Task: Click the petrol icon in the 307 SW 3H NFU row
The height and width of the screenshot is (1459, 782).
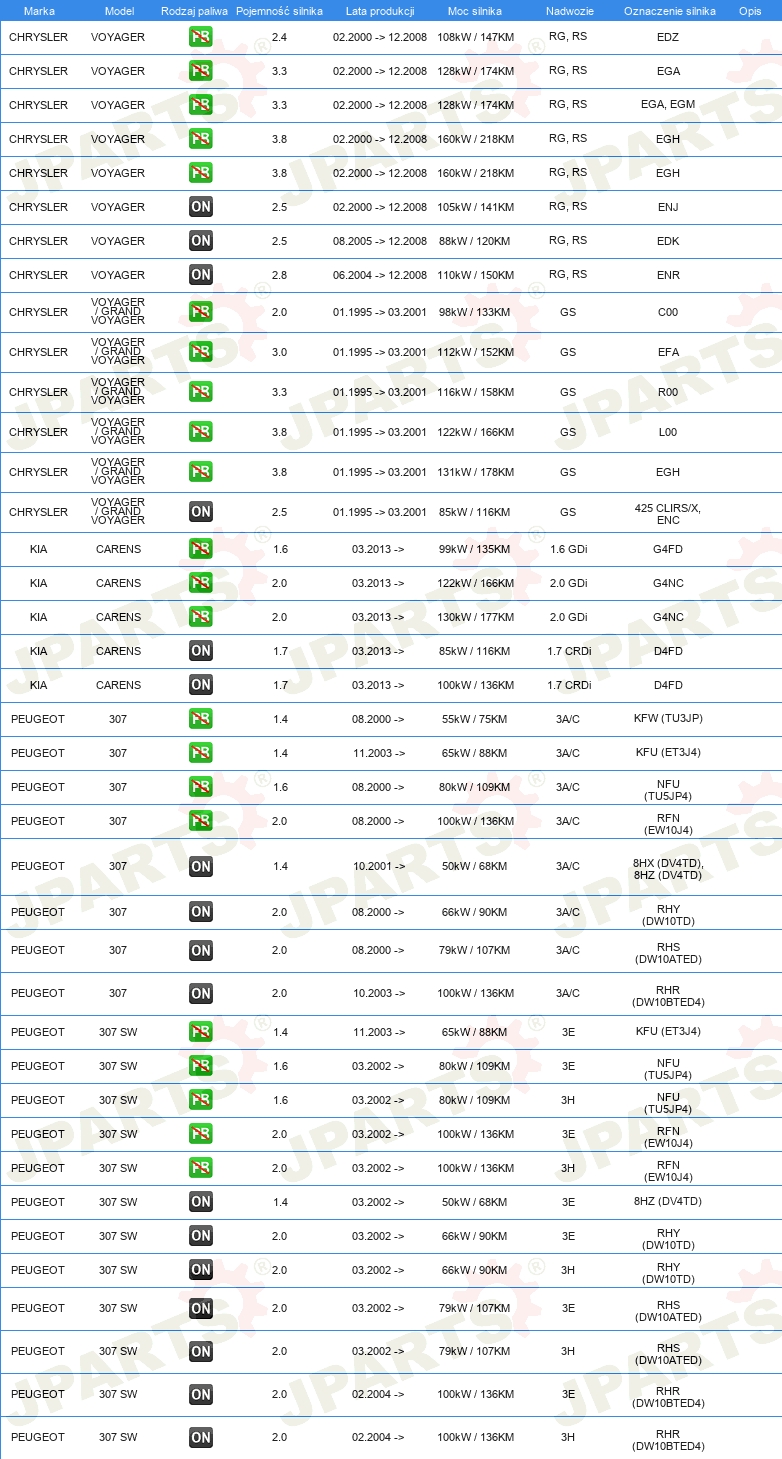Action: 201,1100
